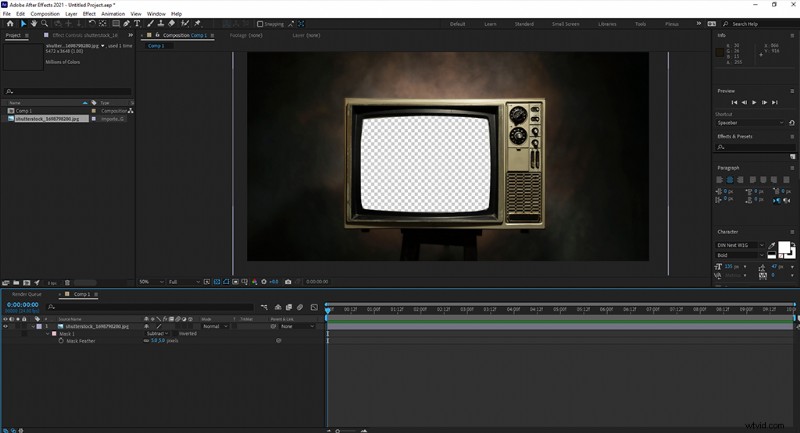Image resolution: width=800 pixels, height=433 pixels.
Task: Take a snapshot with camera icon
Action: [x=288, y=282]
